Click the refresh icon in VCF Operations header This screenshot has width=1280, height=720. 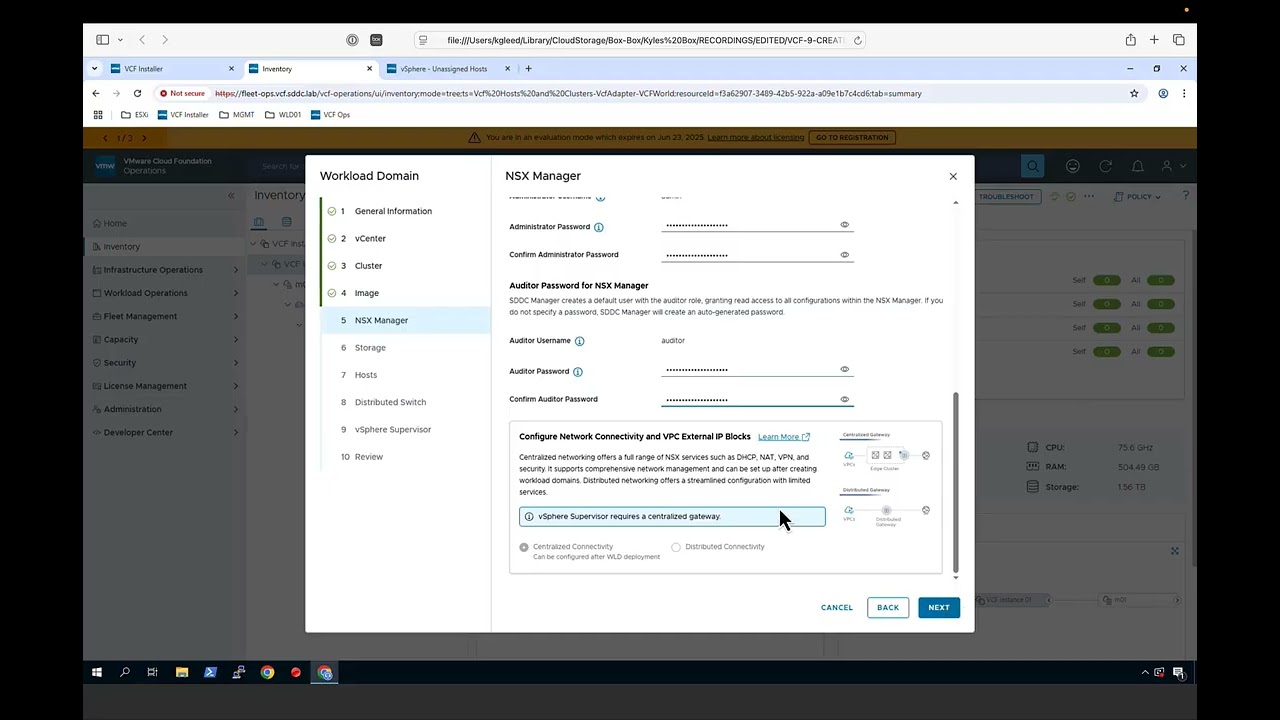tap(1105, 166)
